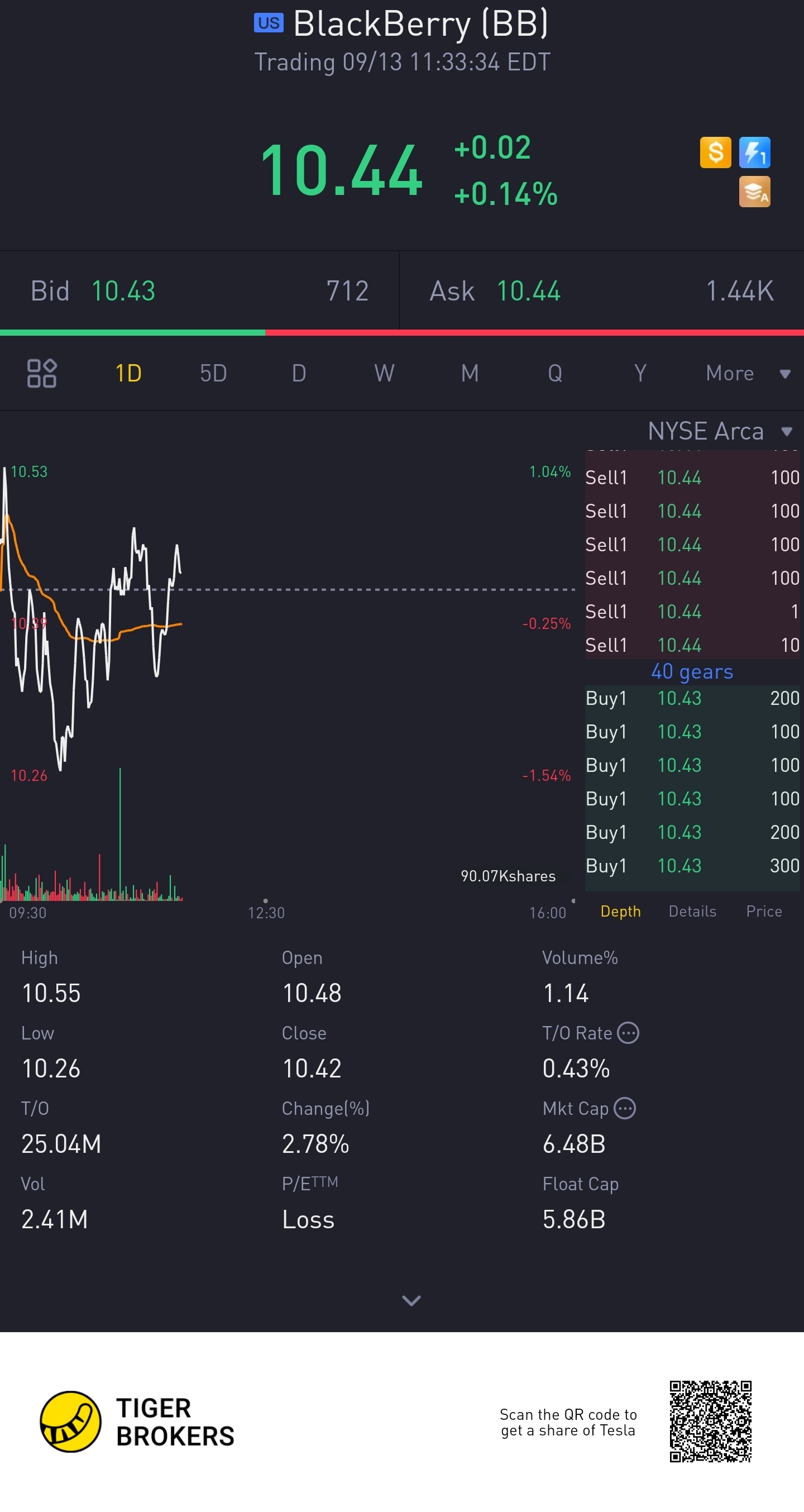The width and height of the screenshot is (804, 1512).
Task: Tap the P/E TTM Loss value
Action: 308,1219
